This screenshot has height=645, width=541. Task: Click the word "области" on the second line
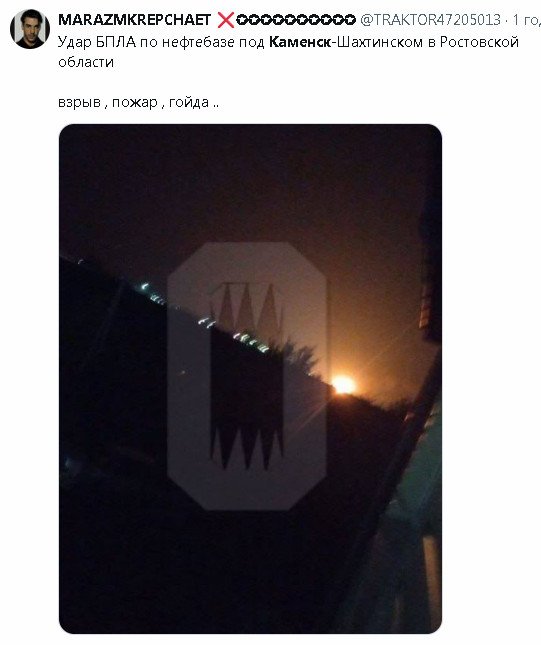tap(86, 62)
